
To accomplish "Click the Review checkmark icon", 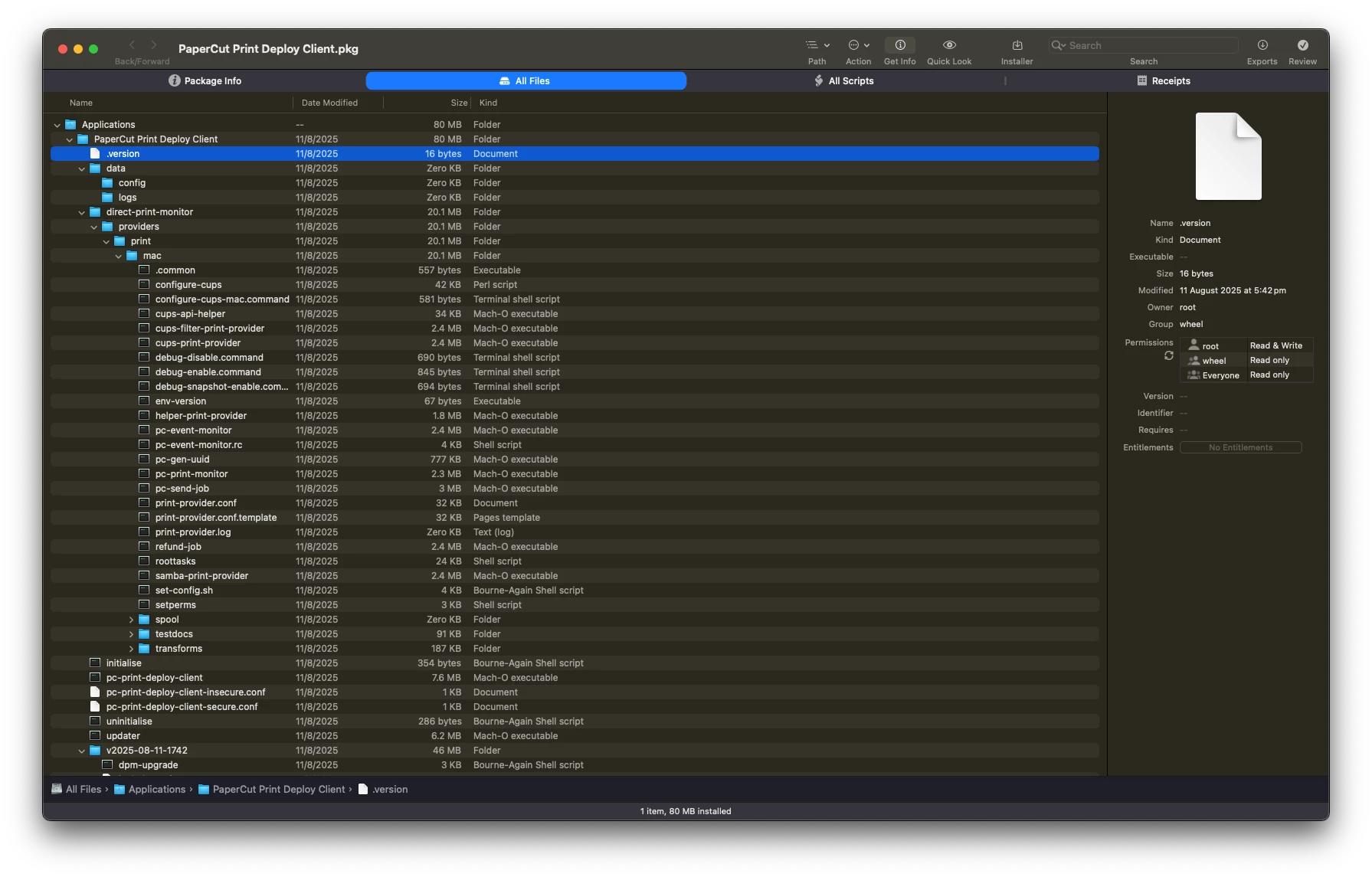I will tap(1302, 45).
